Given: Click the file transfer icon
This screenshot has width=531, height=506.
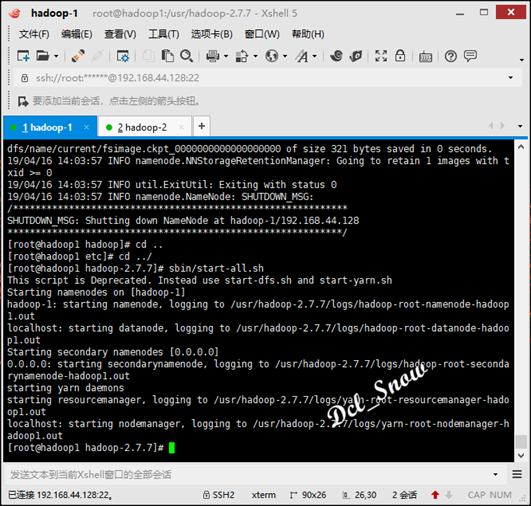Looking at the screenshot, I should coord(242,56).
